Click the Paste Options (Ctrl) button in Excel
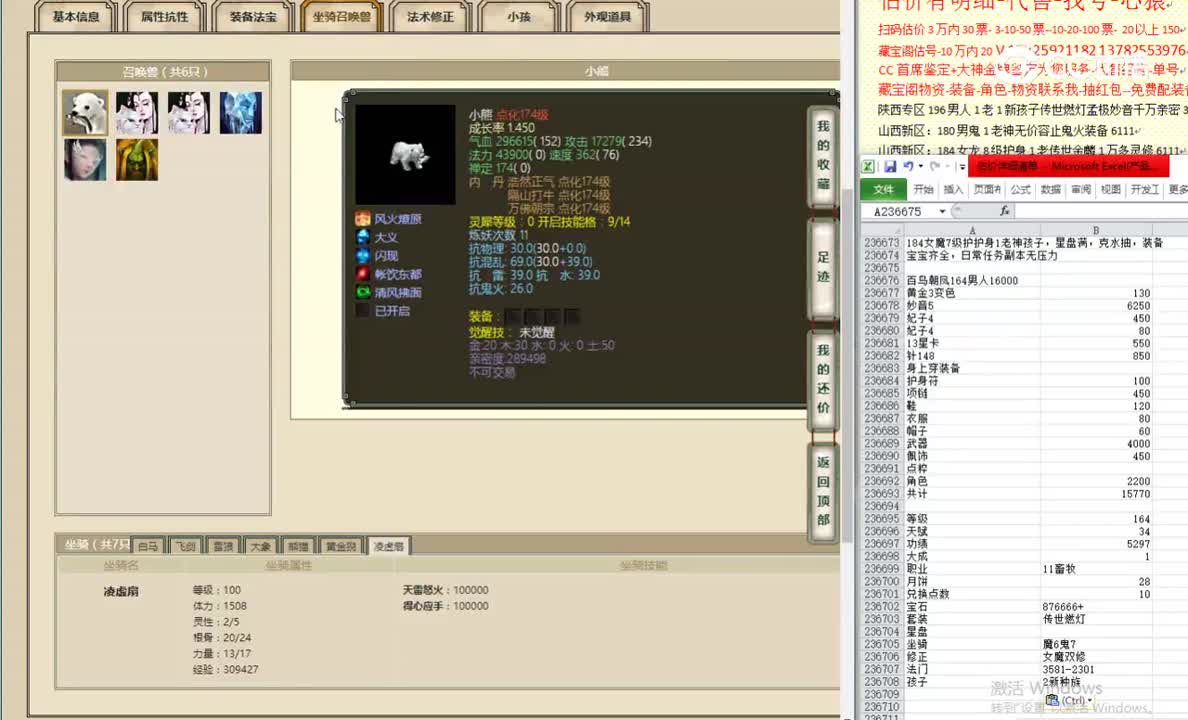This screenshot has height=720, width=1188. tap(1068, 700)
